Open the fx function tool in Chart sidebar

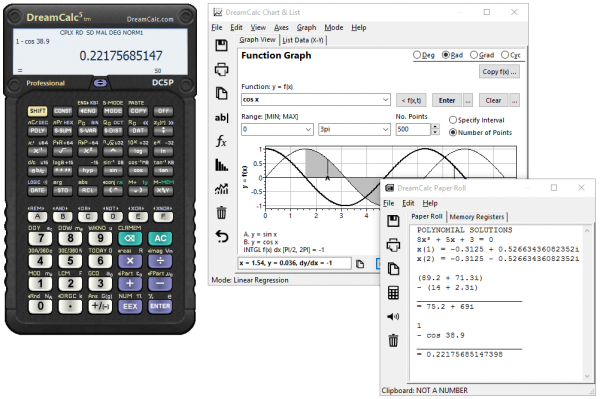click(x=221, y=141)
